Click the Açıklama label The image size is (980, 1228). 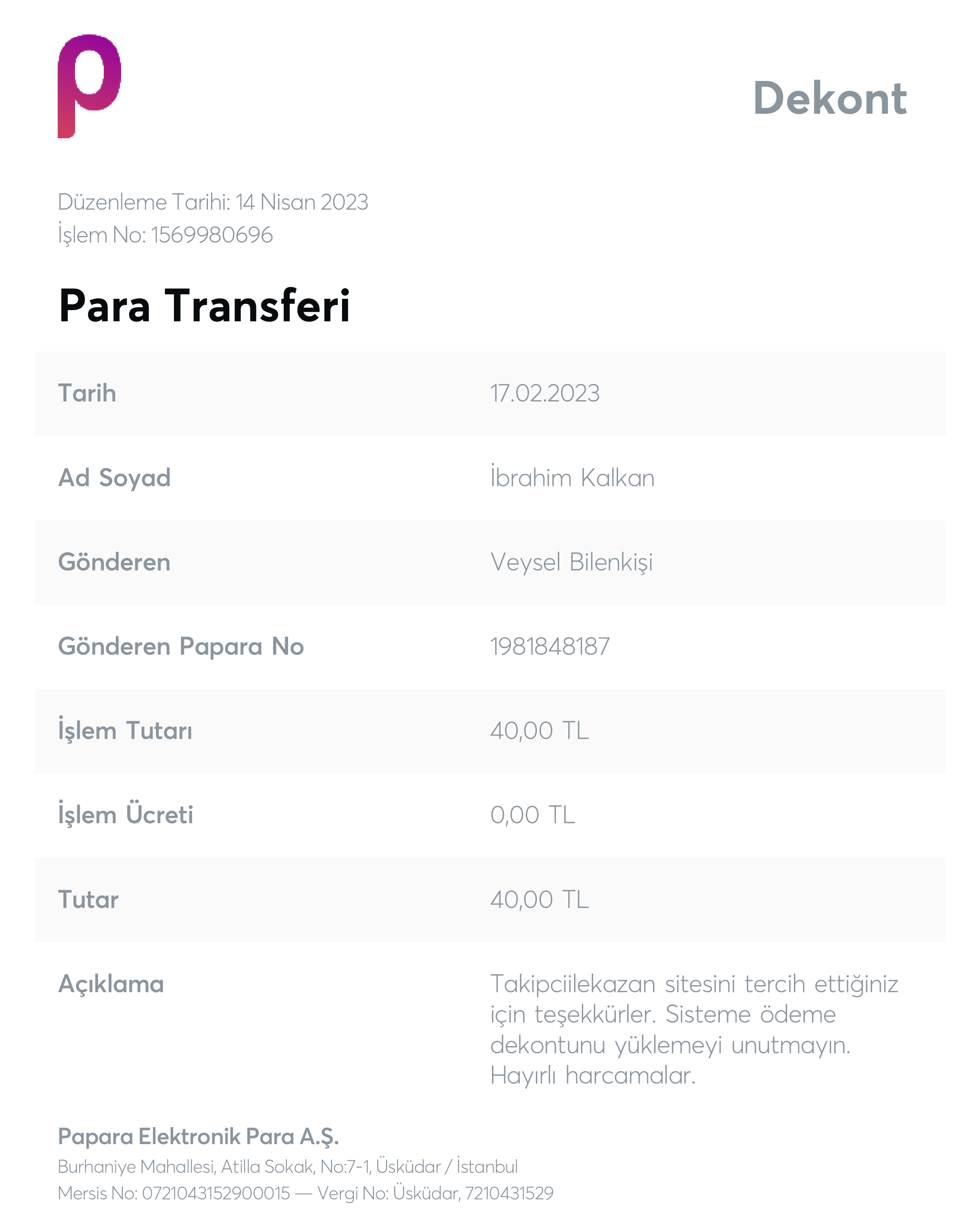111,984
